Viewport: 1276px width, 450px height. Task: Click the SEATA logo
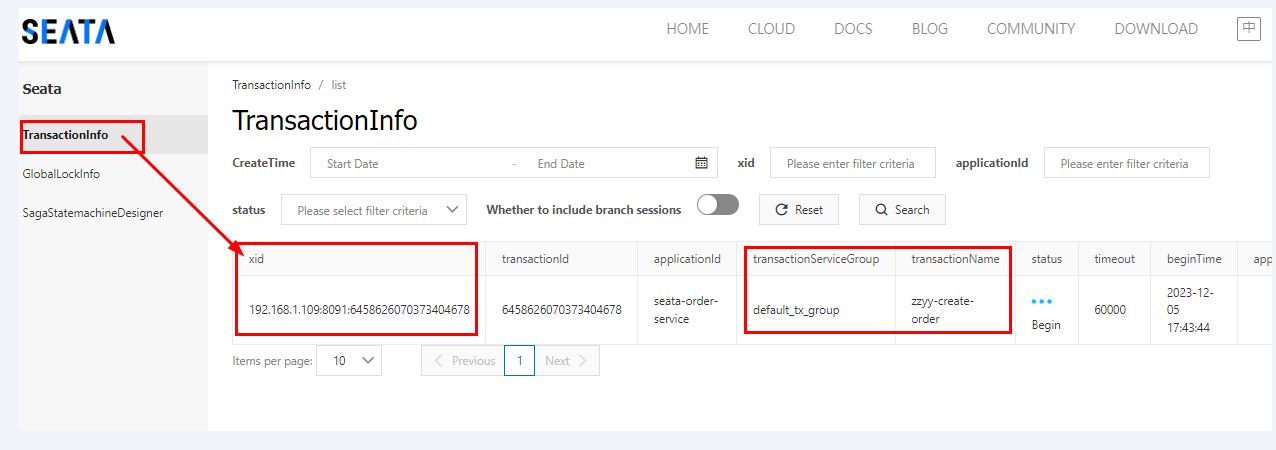68,31
